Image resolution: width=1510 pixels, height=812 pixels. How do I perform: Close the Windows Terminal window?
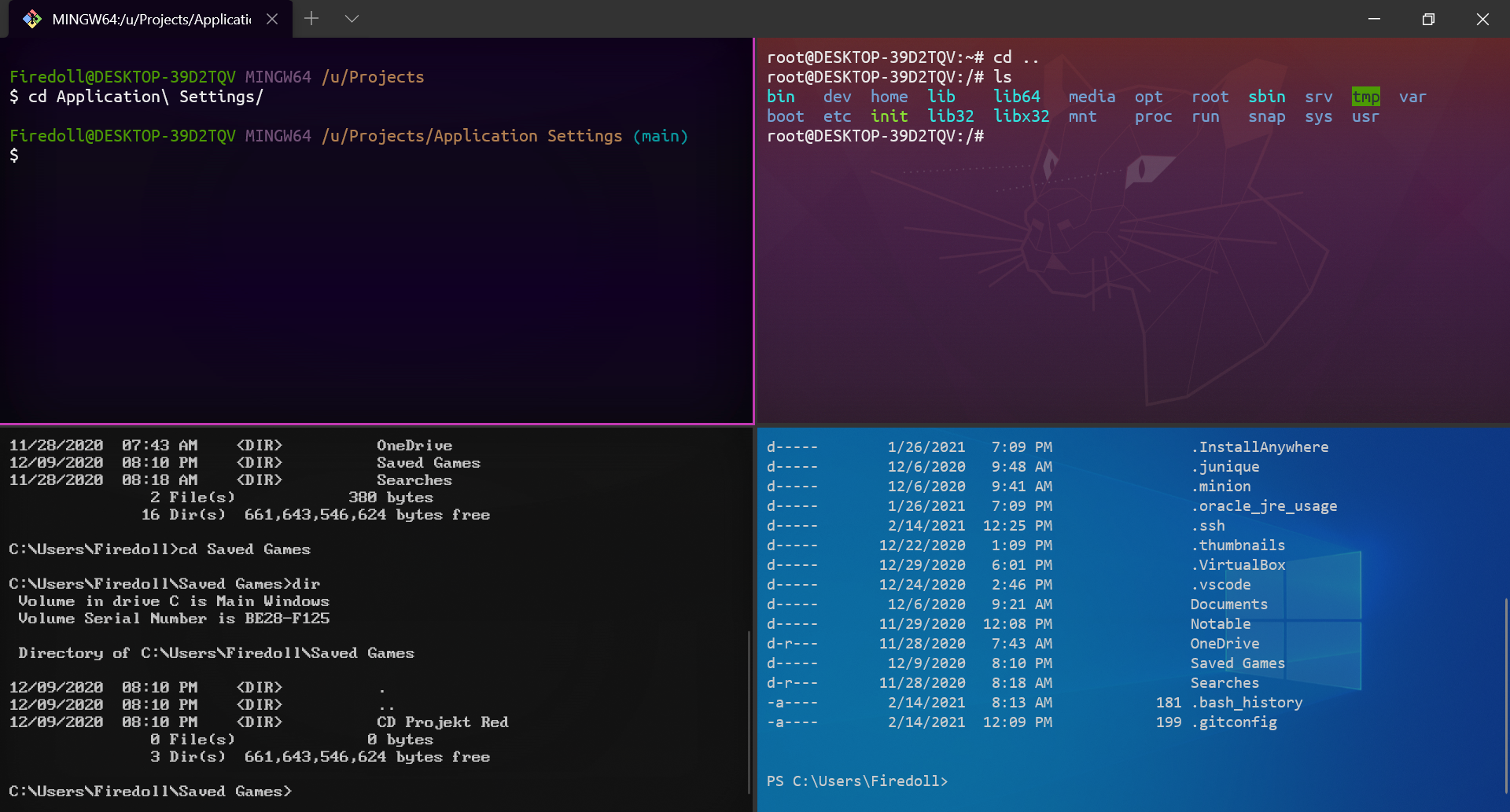[x=1482, y=19]
